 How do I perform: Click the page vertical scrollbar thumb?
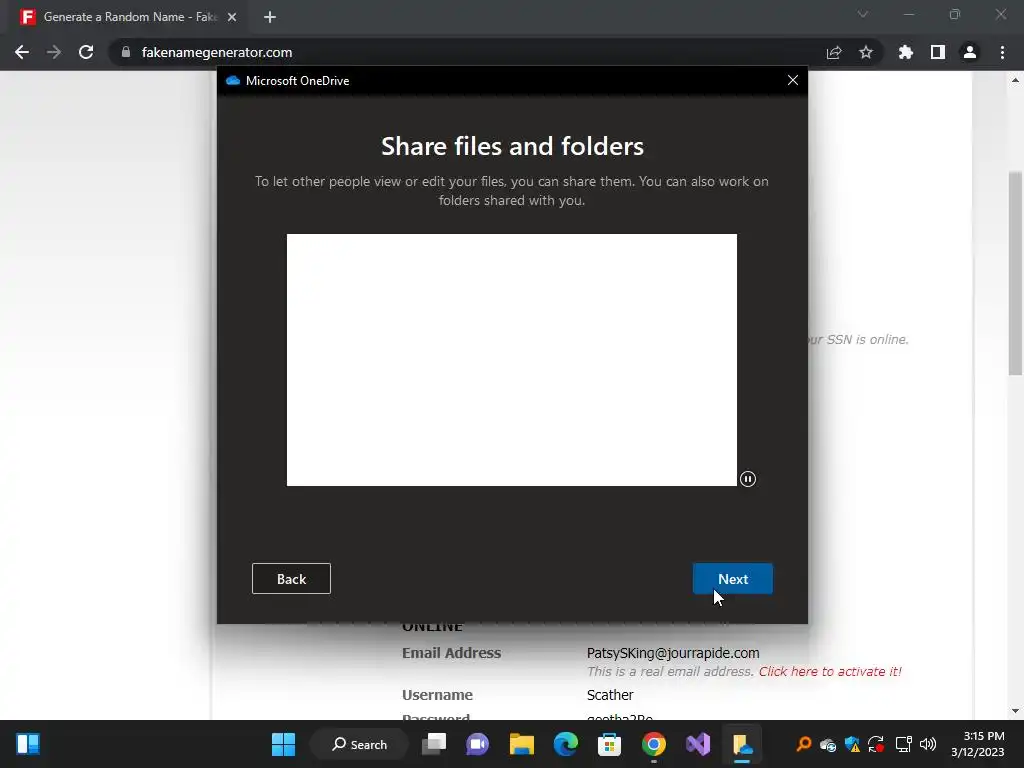[x=1014, y=273]
